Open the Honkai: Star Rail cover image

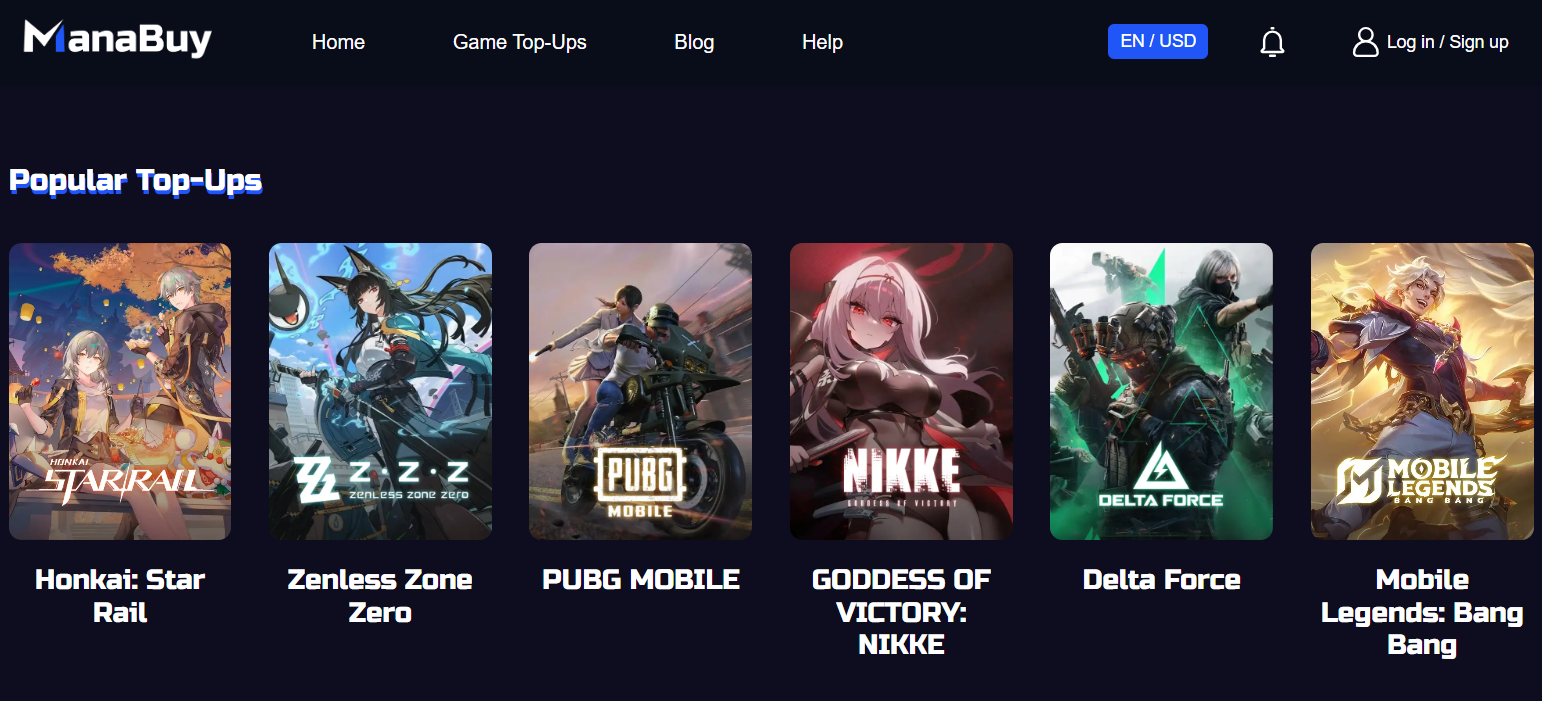point(120,391)
